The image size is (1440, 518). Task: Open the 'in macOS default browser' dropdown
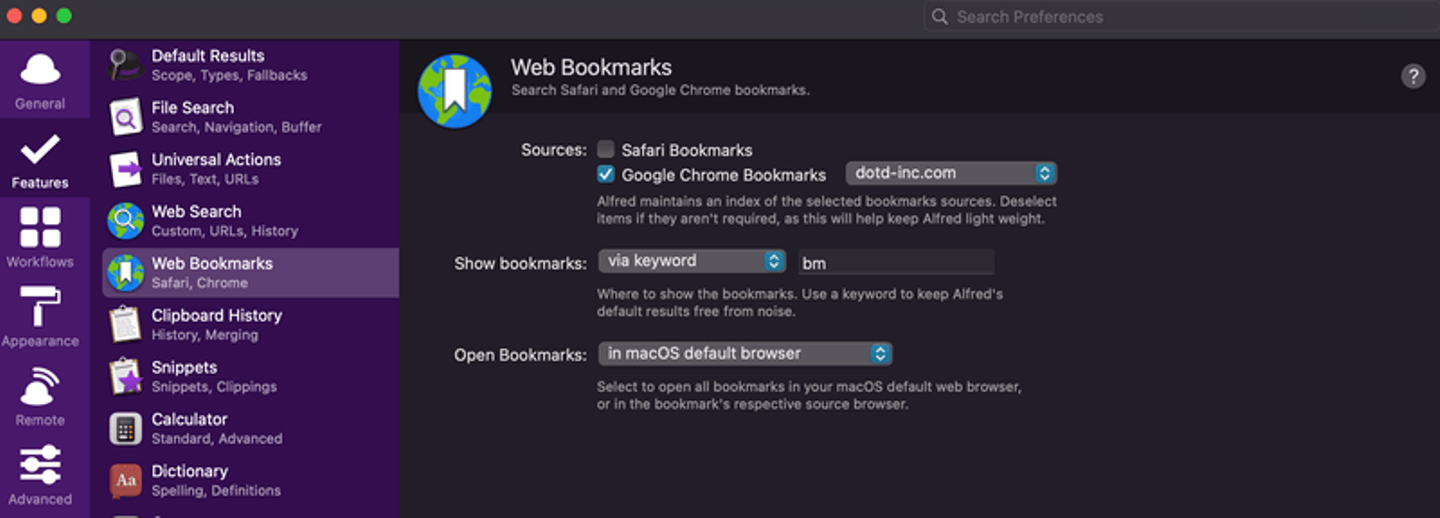tap(744, 353)
